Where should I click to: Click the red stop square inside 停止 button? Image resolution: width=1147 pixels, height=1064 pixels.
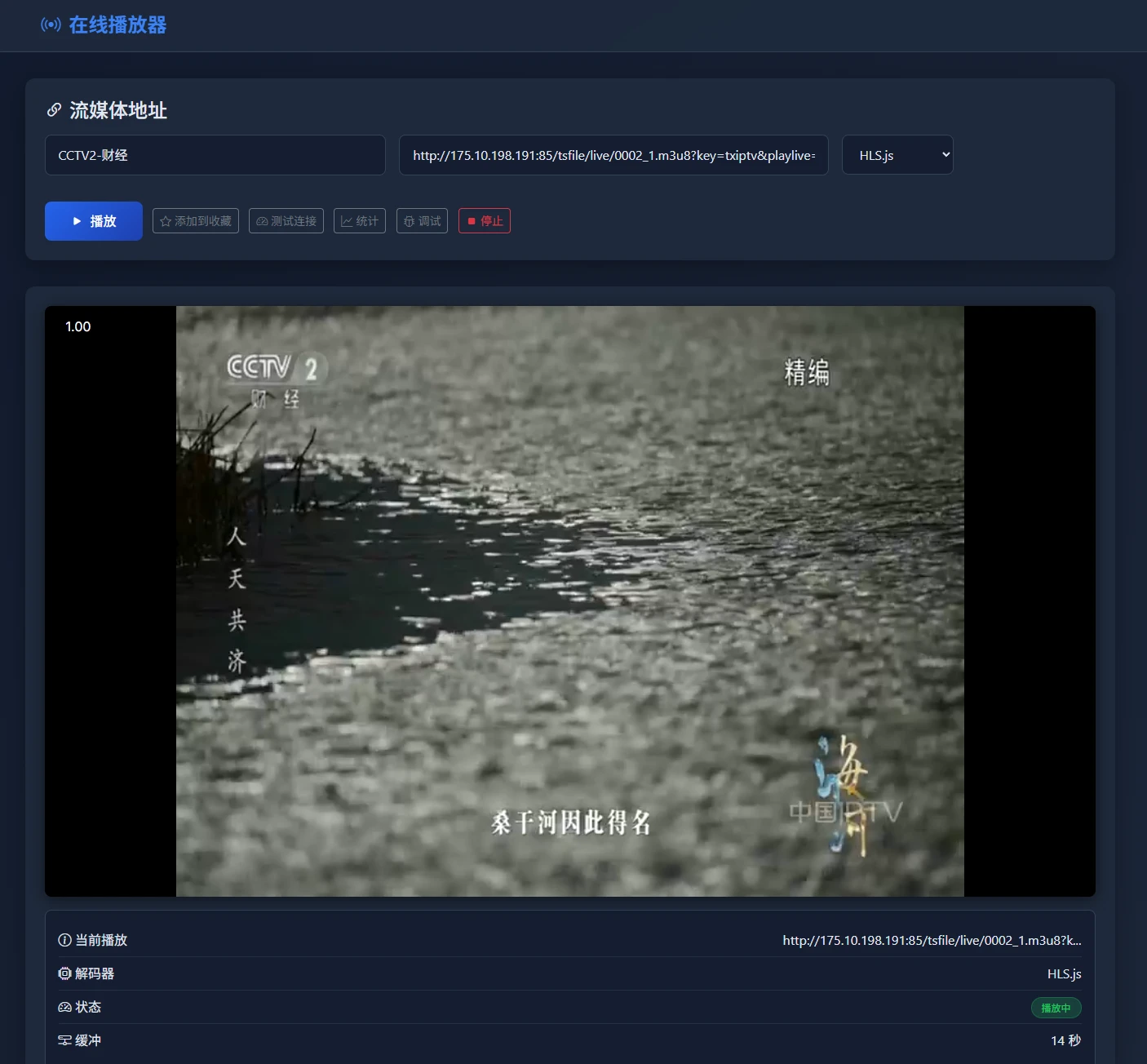pos(471,220)
